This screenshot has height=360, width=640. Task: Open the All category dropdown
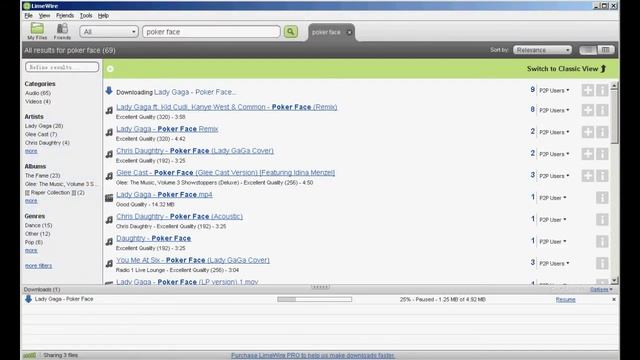point(109,31)
